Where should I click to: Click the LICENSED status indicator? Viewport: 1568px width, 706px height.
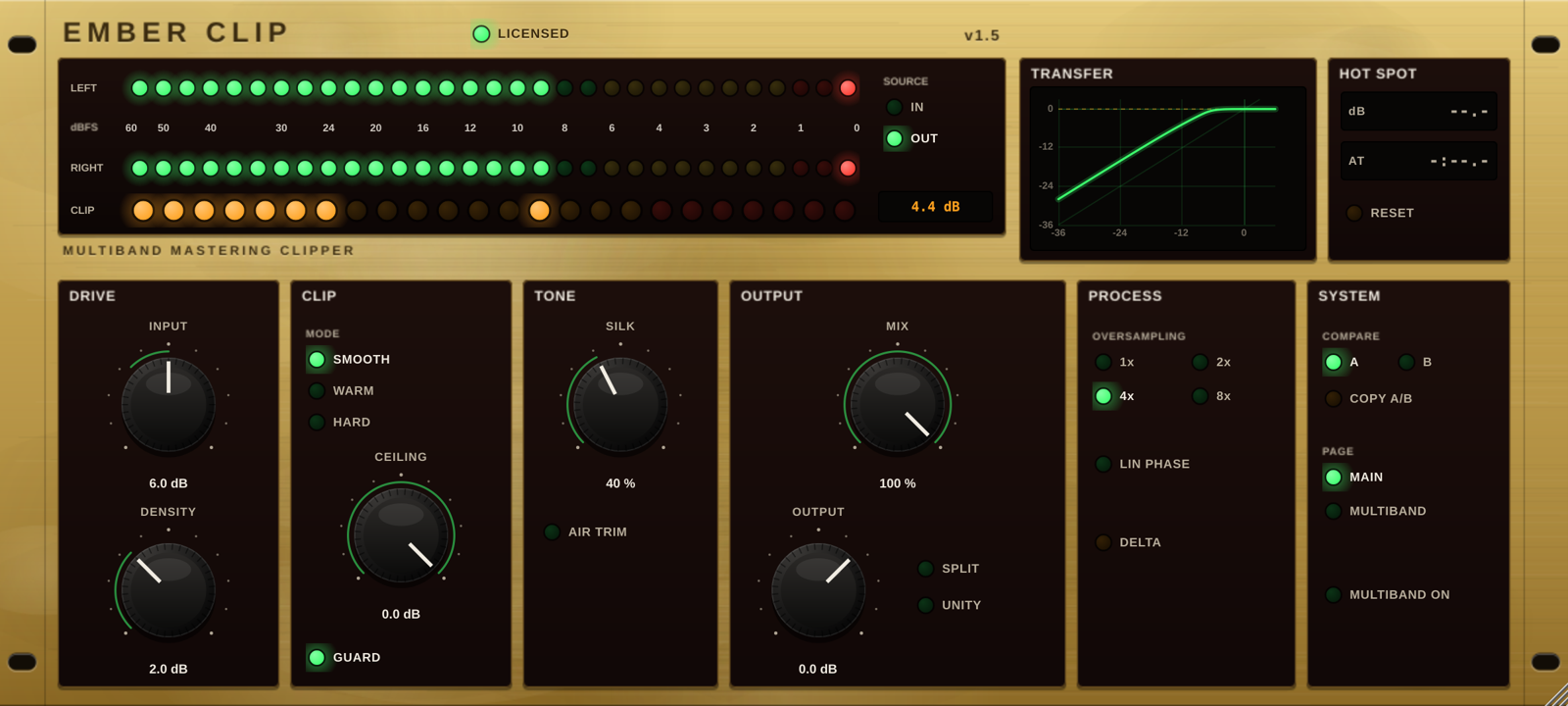(x=520, y=33)
